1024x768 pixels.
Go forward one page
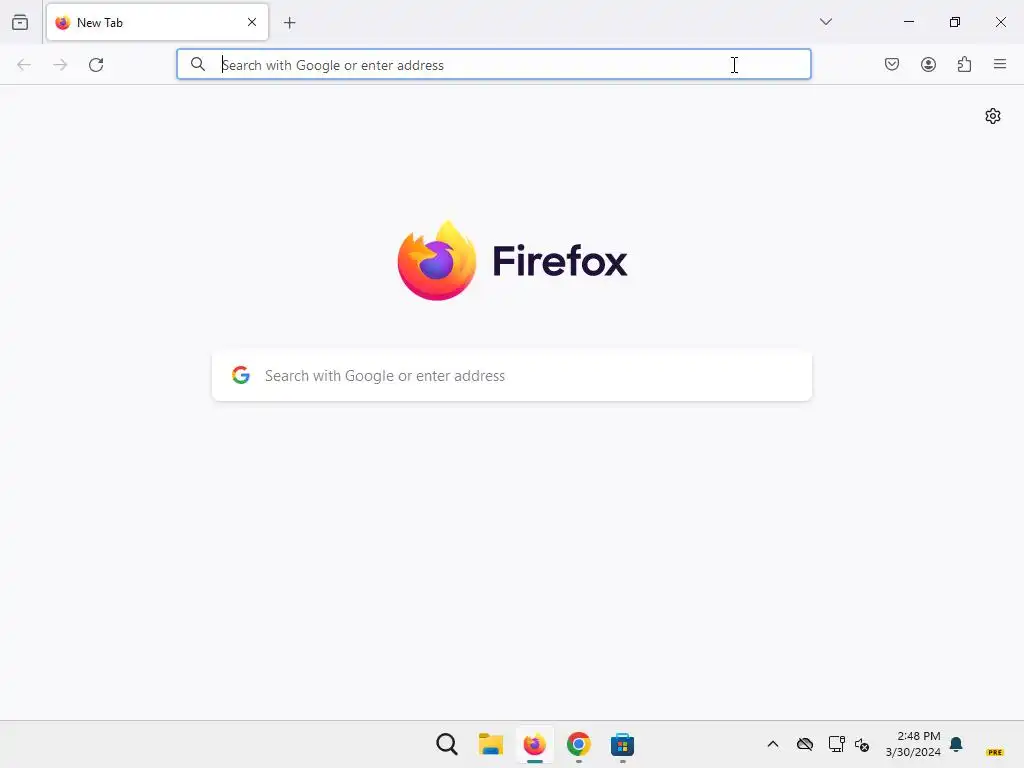click(60, 65)
